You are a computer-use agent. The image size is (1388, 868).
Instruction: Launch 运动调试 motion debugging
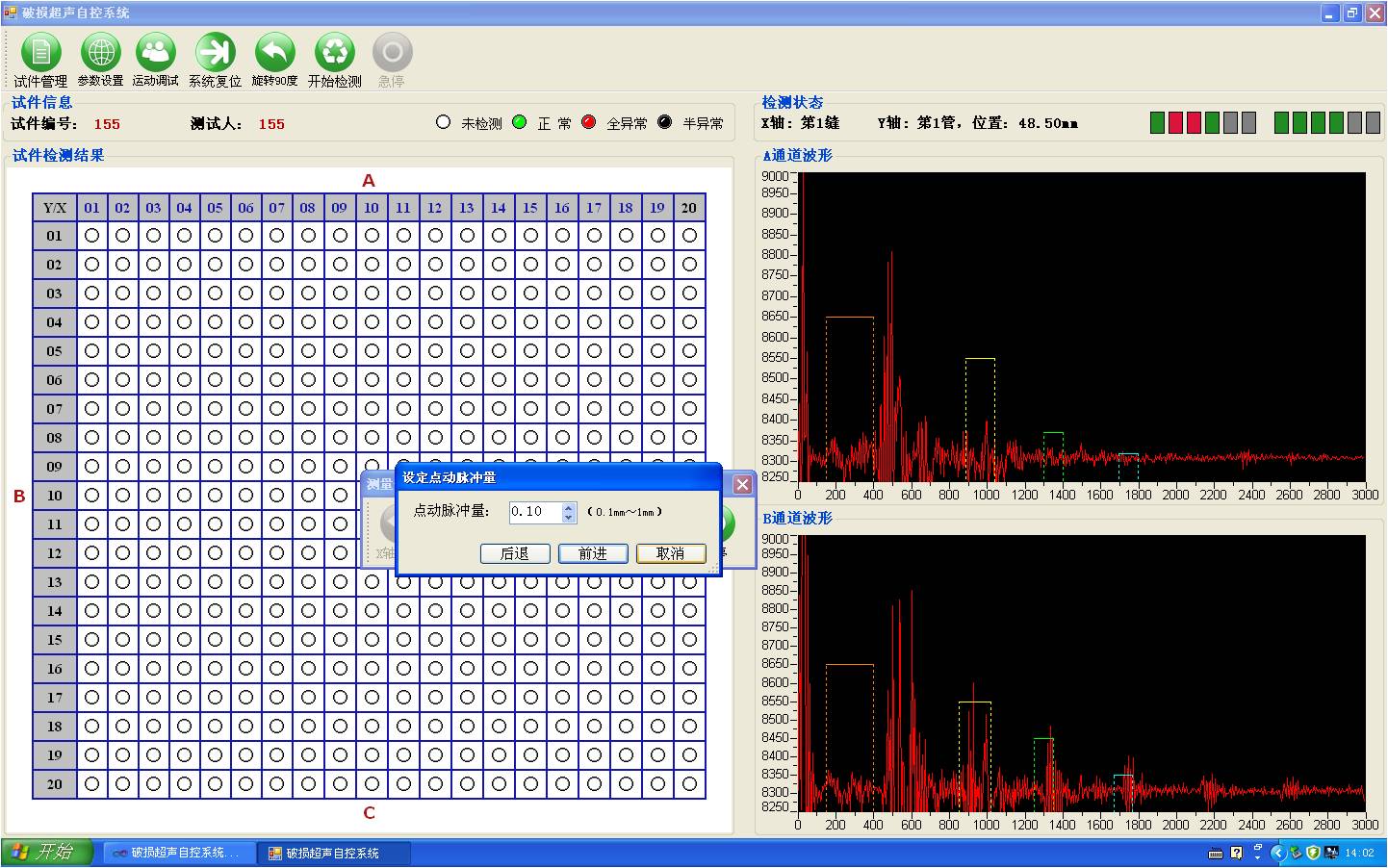[156, 53]
